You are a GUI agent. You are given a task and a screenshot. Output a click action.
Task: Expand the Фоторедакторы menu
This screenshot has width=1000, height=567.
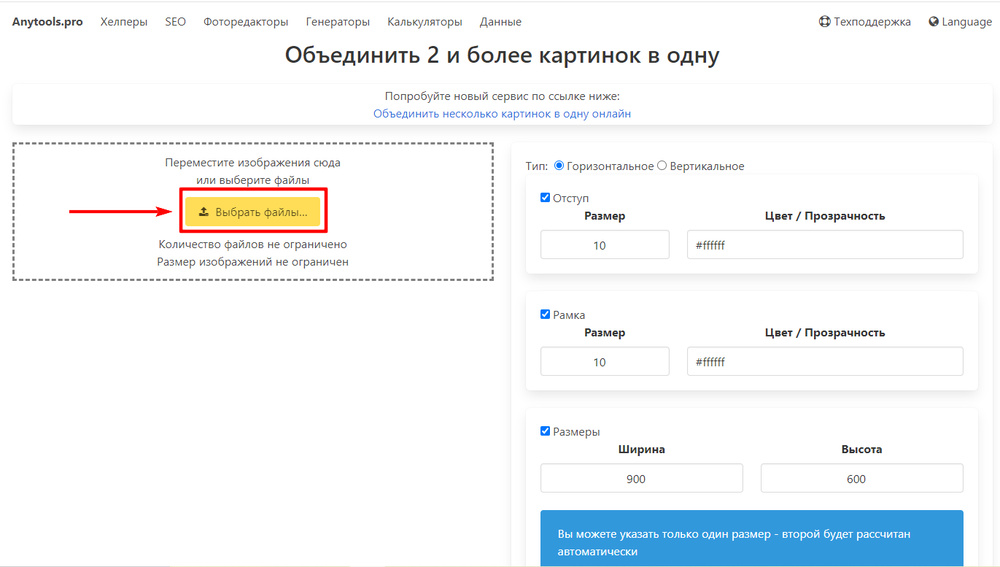pyautogui.click(x=245, y=22)
